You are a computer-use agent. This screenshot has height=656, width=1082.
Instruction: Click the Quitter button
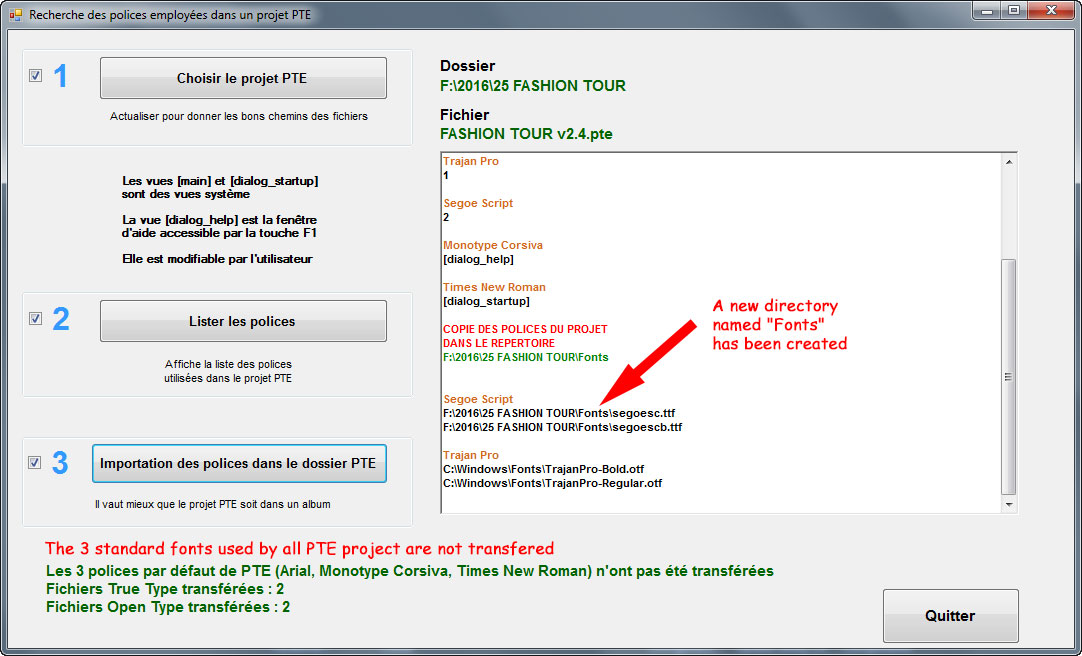[950, 615]
